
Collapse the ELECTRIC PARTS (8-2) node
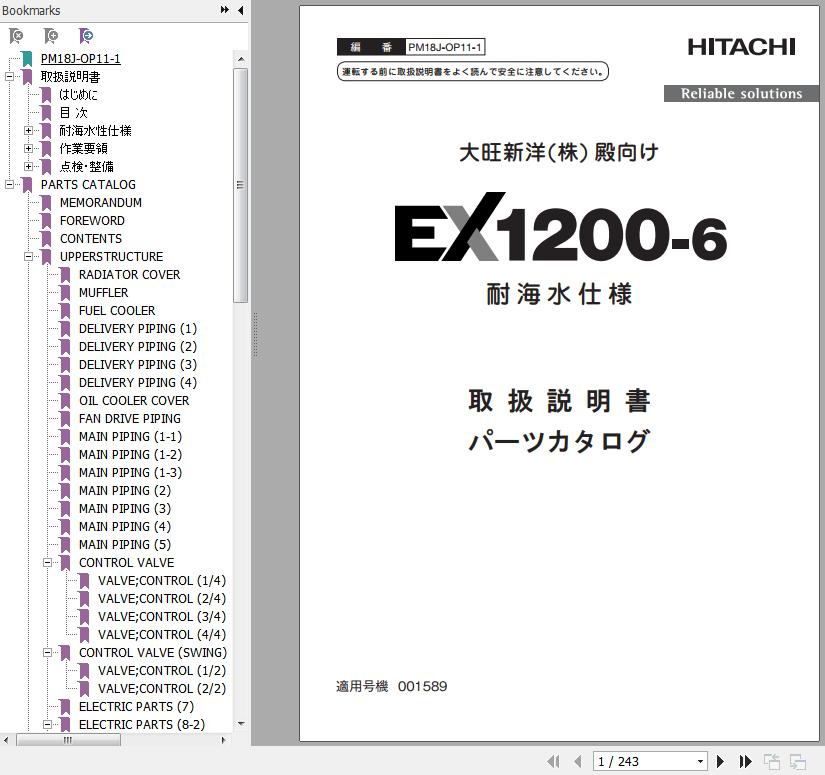click(x=47, y=724)
